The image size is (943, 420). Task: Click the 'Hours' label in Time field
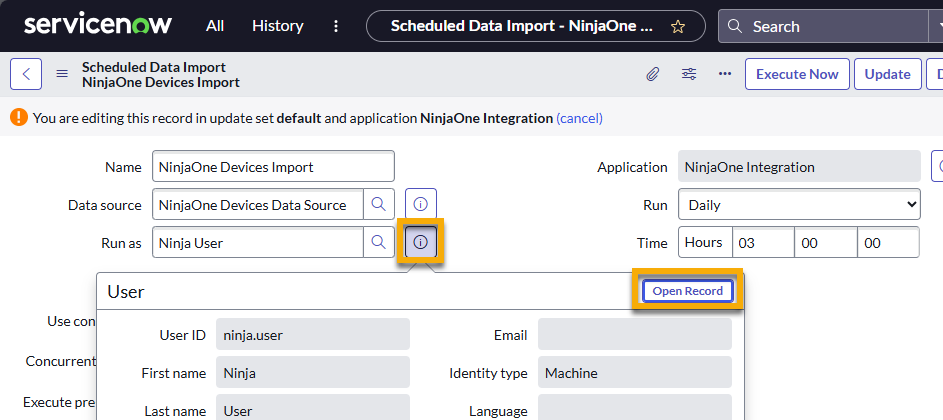tap(704, 242)
